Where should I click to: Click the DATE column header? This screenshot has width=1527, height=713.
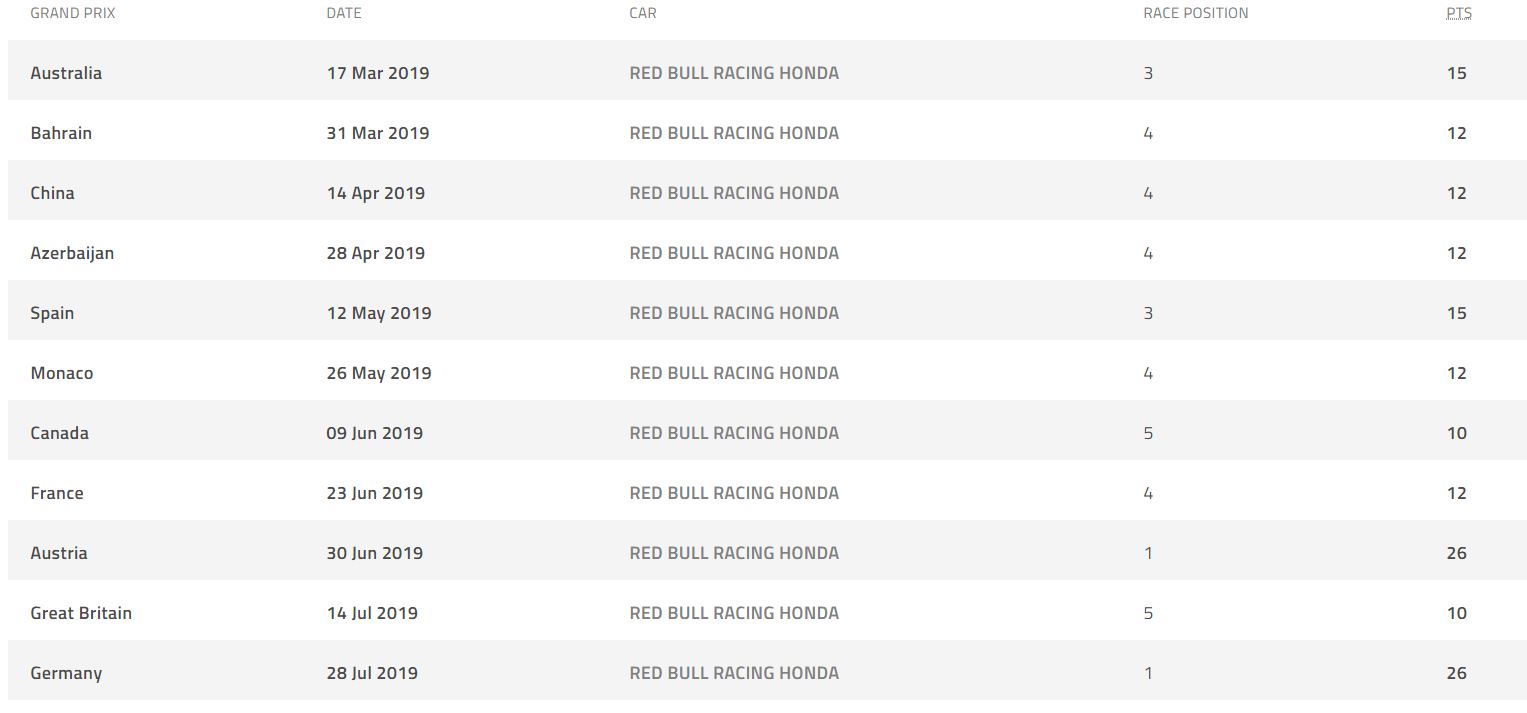(344, 13)
